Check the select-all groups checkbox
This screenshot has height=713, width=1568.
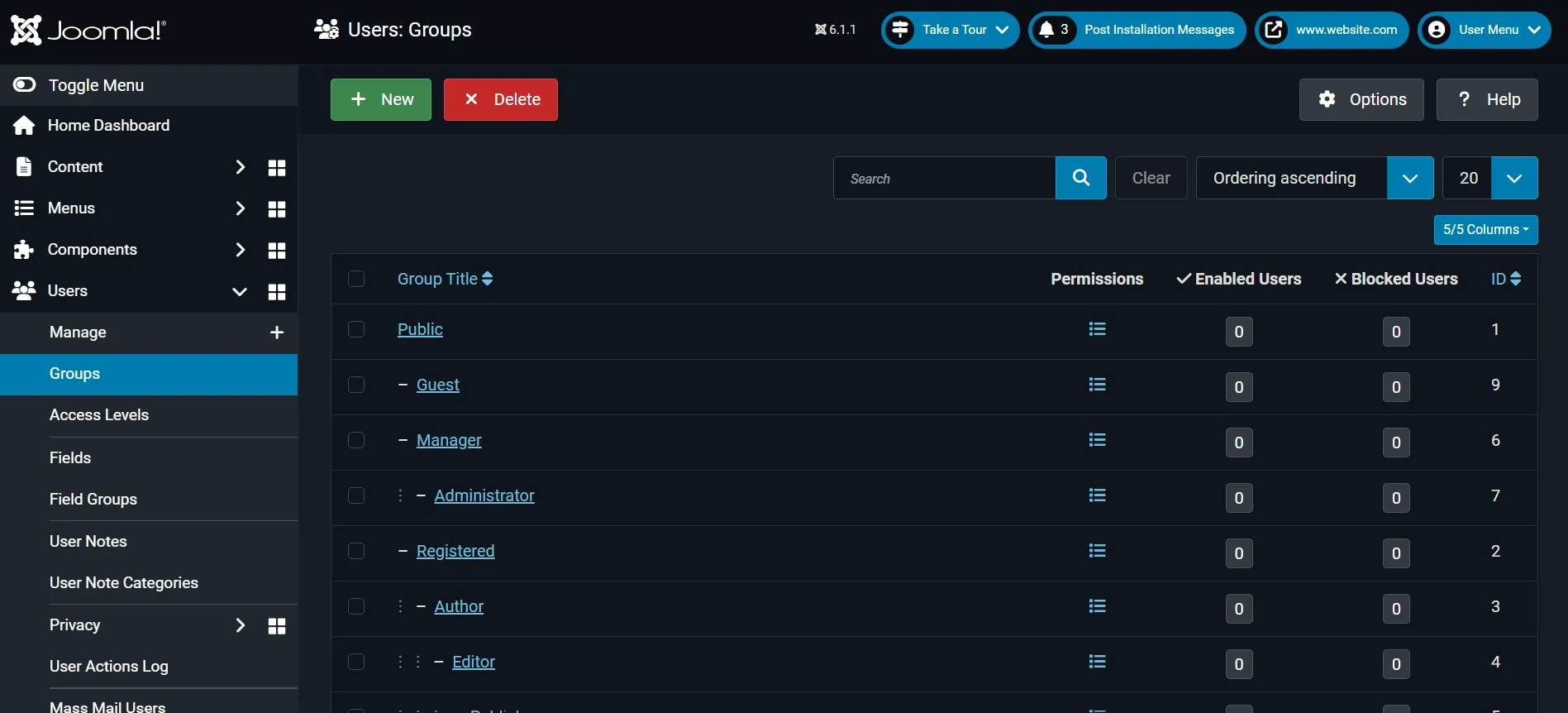point(356,279)
